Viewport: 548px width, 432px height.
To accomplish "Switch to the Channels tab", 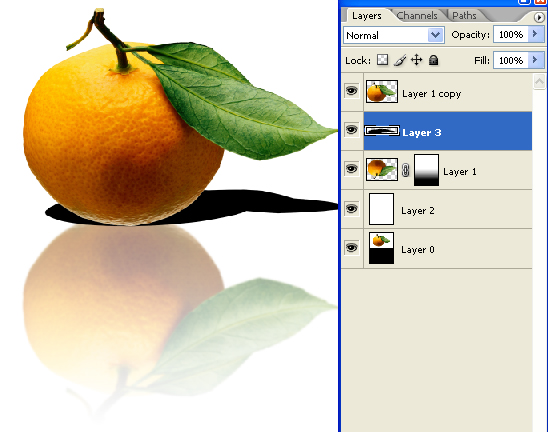I will pyautogui.click(x=417, y=16).
